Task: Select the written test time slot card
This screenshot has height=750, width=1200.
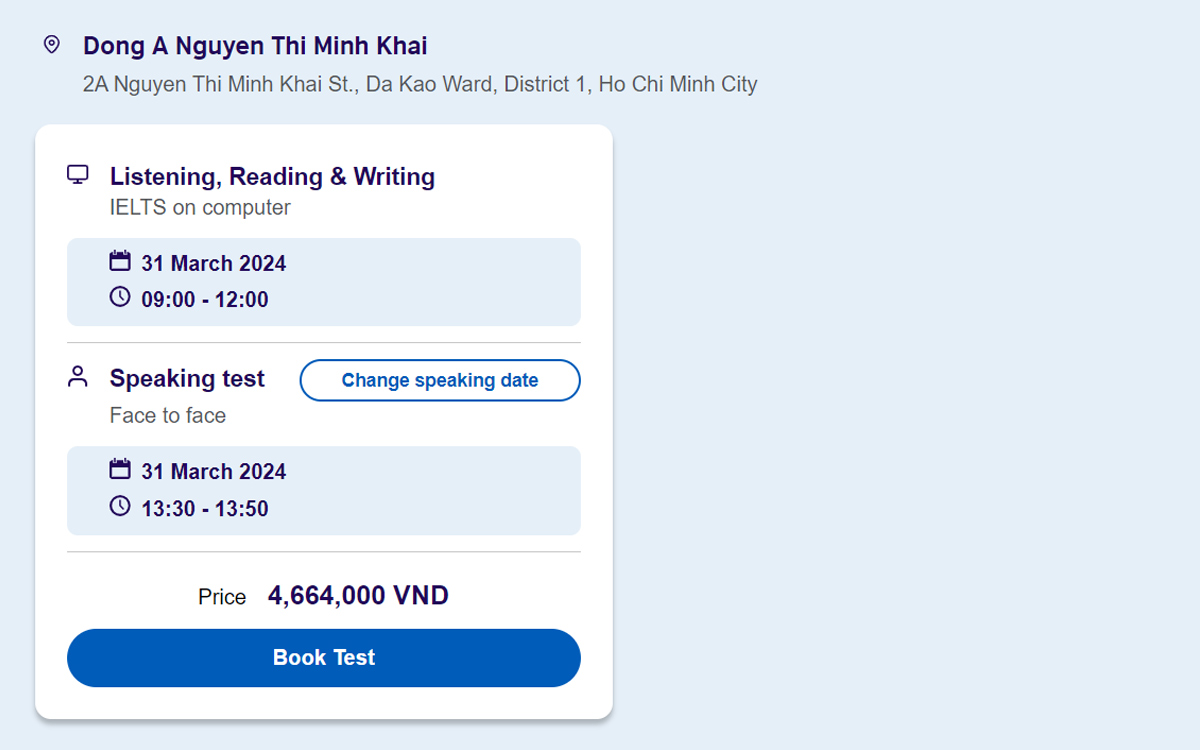Action: [x=323, y=281]
